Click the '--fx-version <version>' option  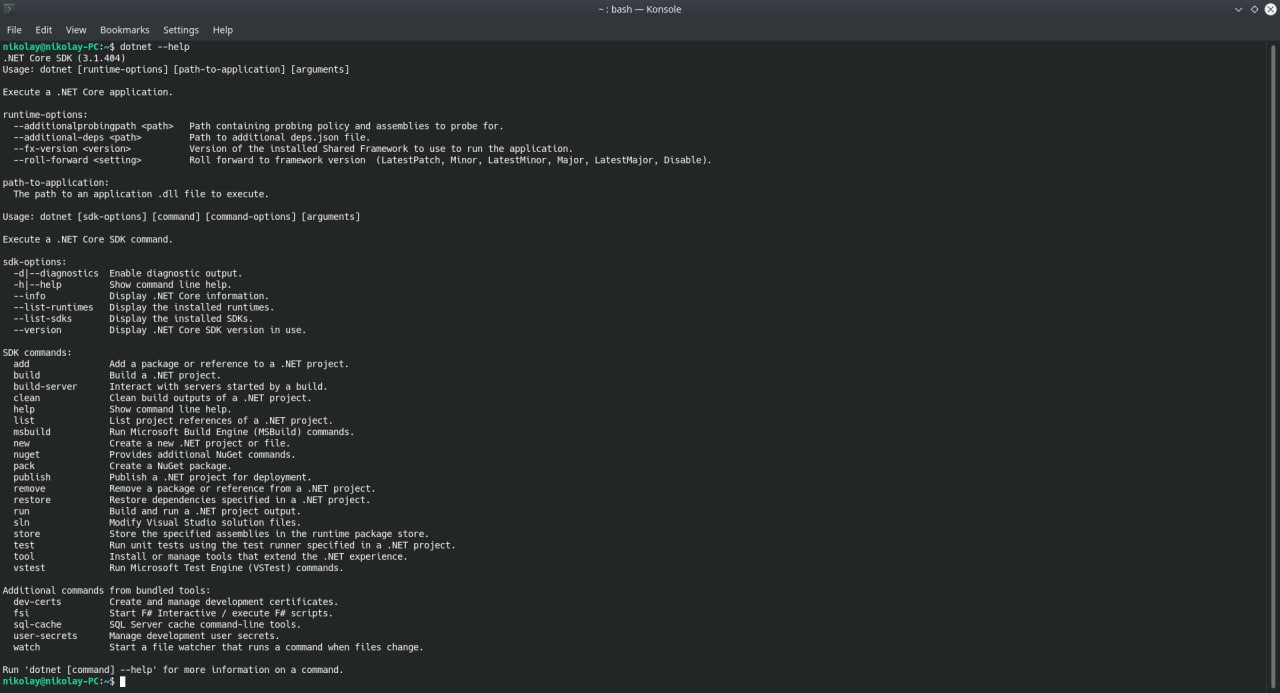tap(72, 149)
